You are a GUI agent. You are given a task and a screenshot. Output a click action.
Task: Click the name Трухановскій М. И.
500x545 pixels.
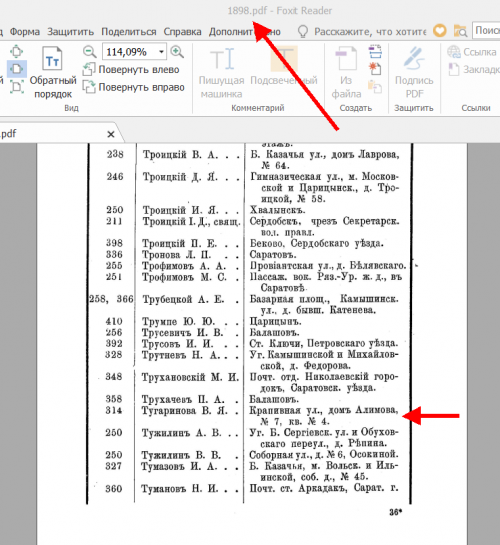coord(190,377)
